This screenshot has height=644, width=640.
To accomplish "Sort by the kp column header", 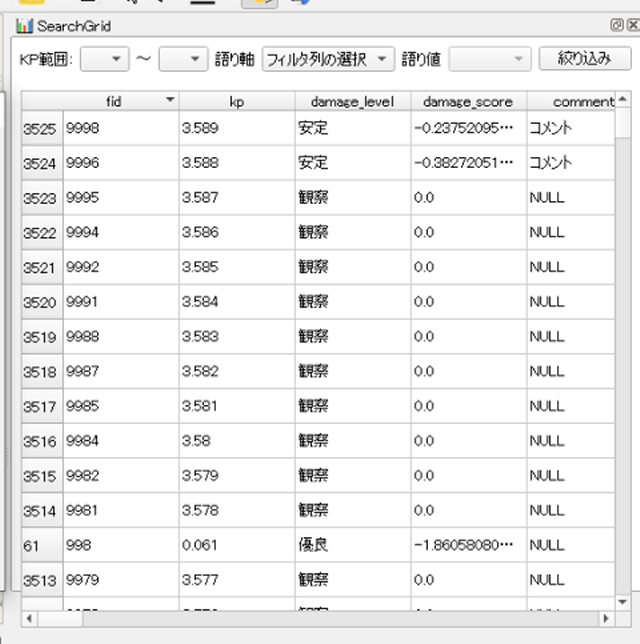I will pyautogui.click(x=237, y=101).
